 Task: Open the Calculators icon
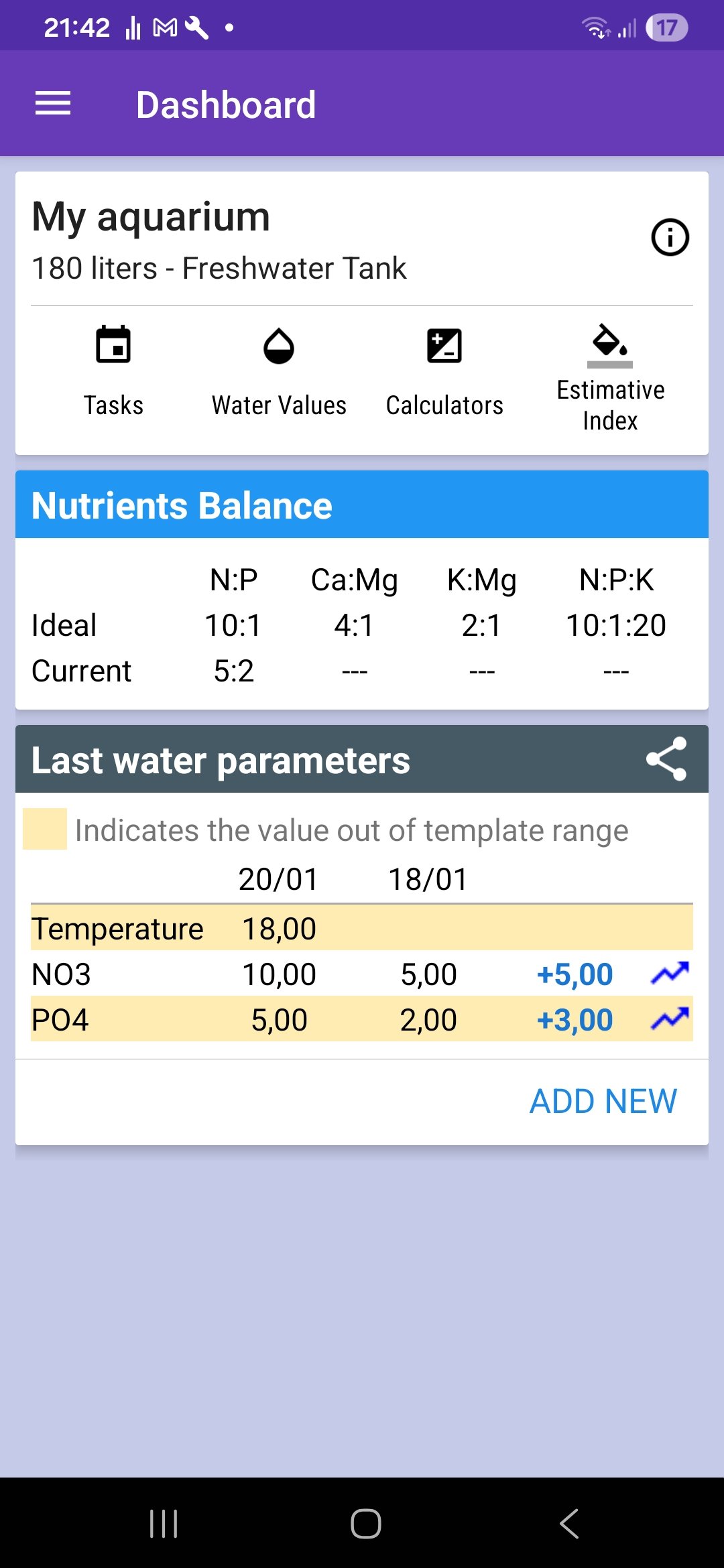click(x=444, y=346)
